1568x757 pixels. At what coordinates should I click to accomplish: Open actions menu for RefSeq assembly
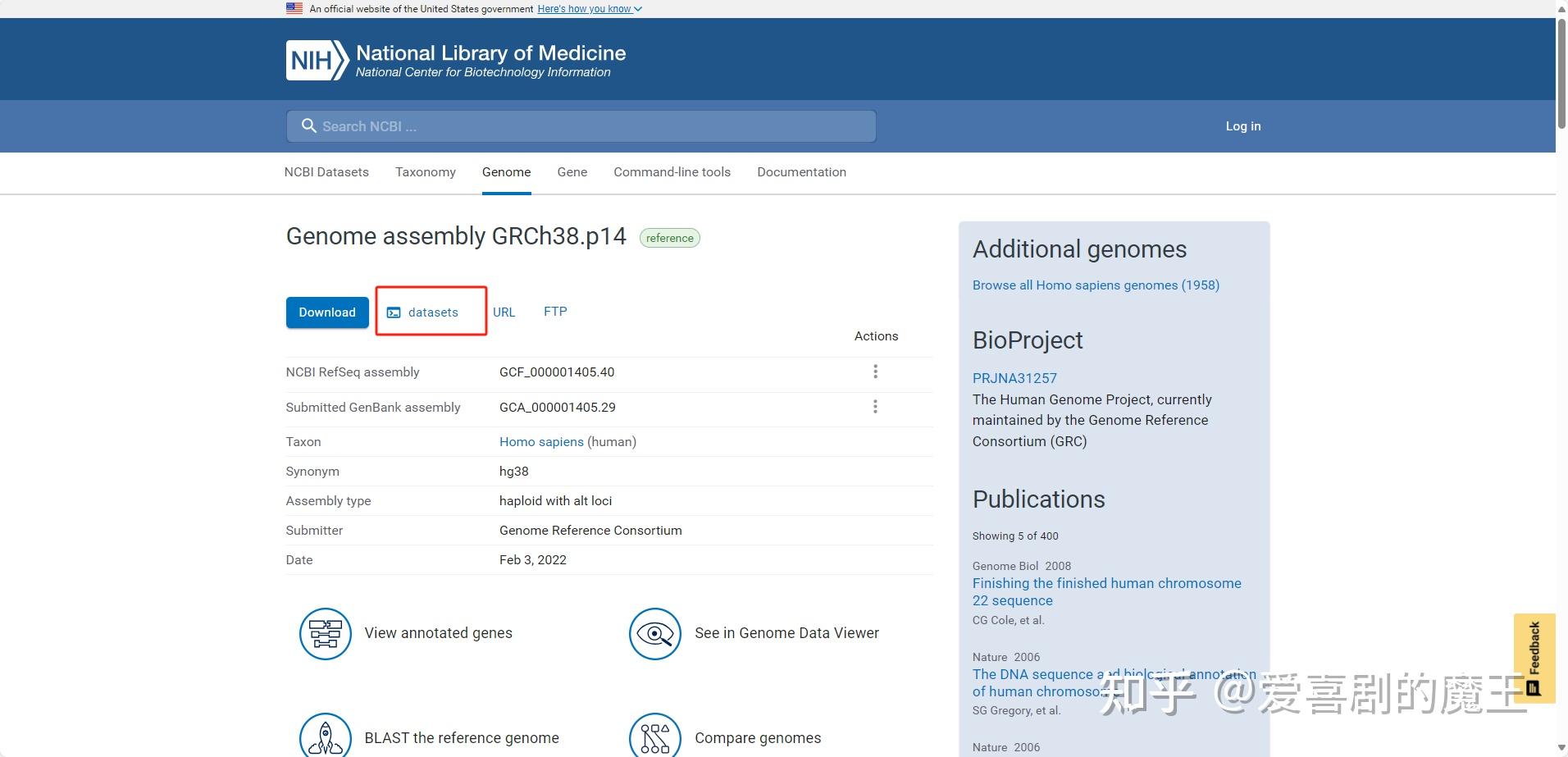875,372
